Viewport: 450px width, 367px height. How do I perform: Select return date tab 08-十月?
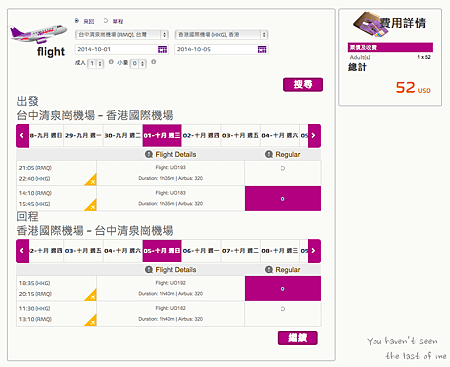pyautogui.click(x=280, y=251)
